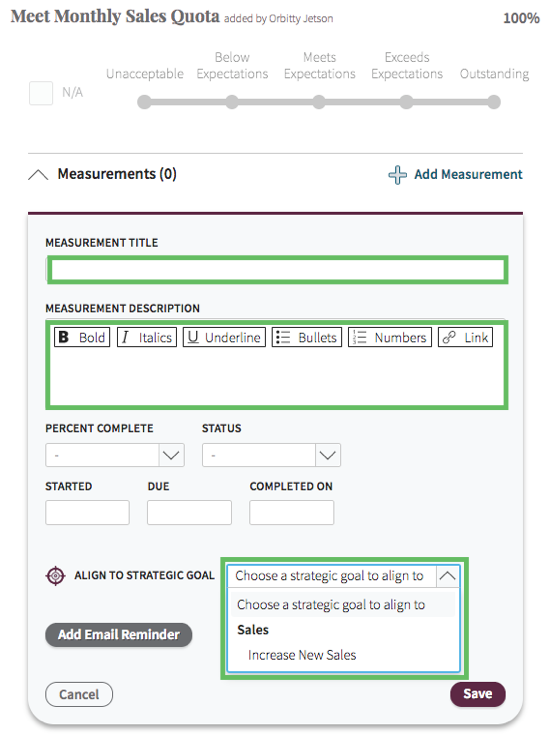Check the N/A checkbox
This screenshot has width=550, height=736.
pyautogui.click(x=41, y=93)
